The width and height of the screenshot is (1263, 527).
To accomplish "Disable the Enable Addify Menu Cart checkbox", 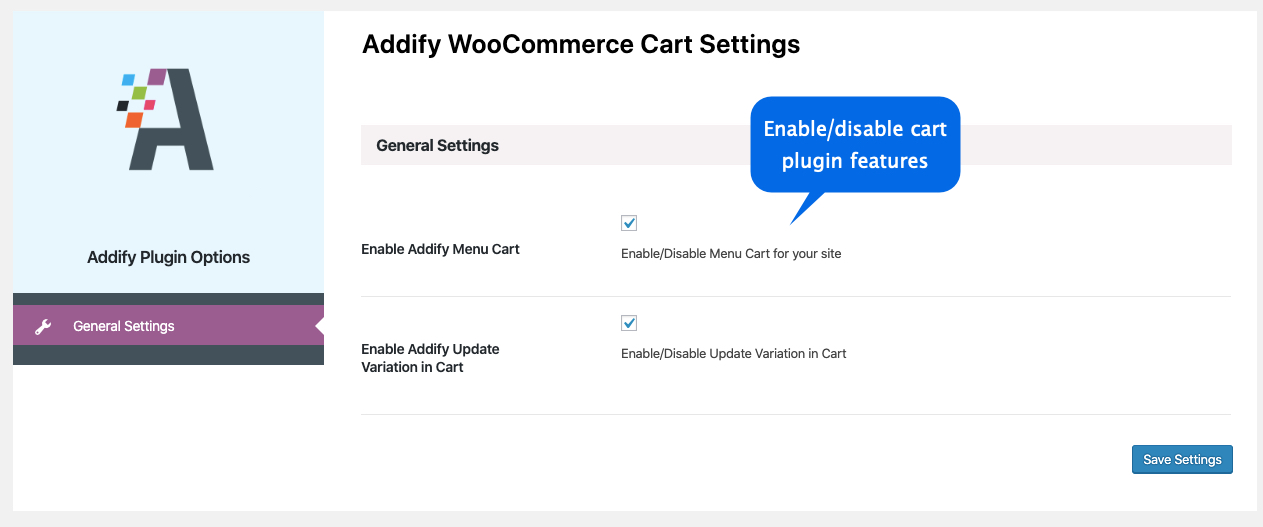I will click(x=629, y=223).
